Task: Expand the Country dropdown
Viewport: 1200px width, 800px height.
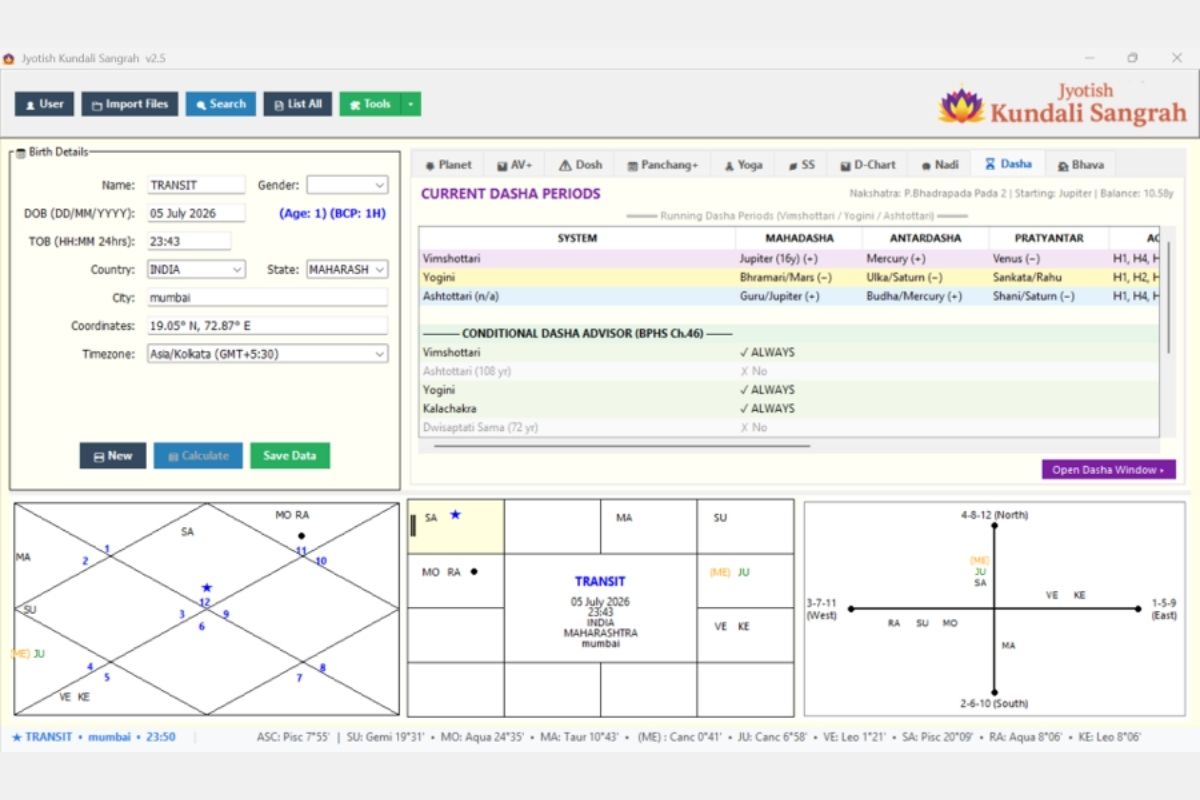Action: [x=196, y=270]
